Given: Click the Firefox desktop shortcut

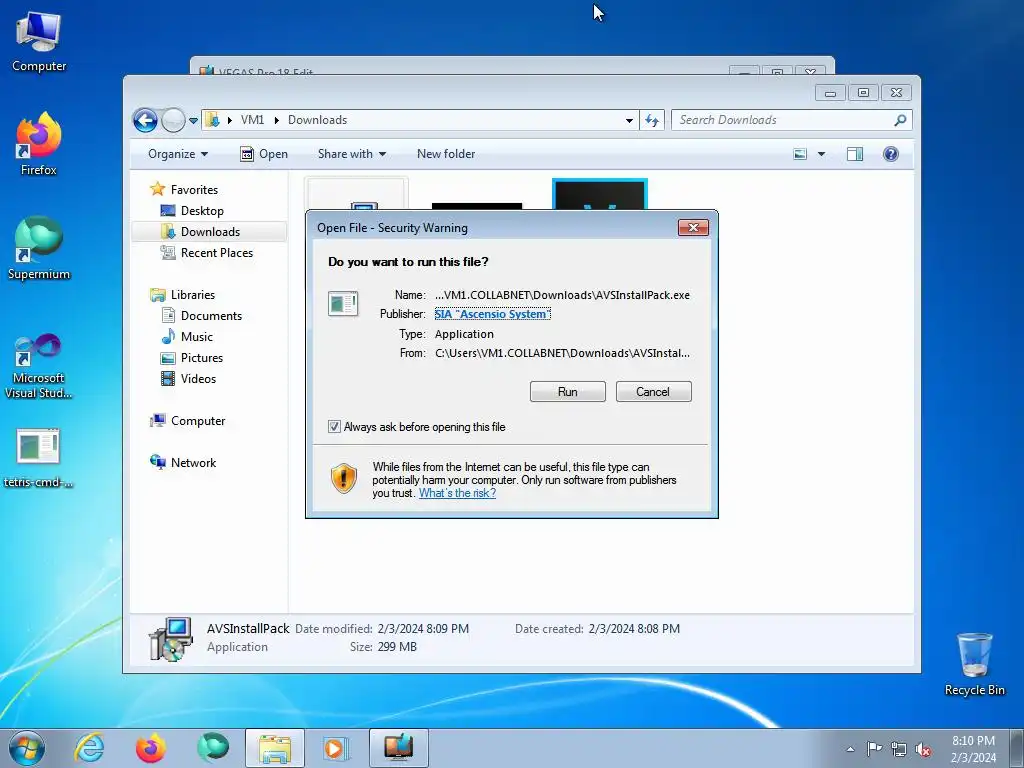Looking at the screenshot, I should point(39,144).
